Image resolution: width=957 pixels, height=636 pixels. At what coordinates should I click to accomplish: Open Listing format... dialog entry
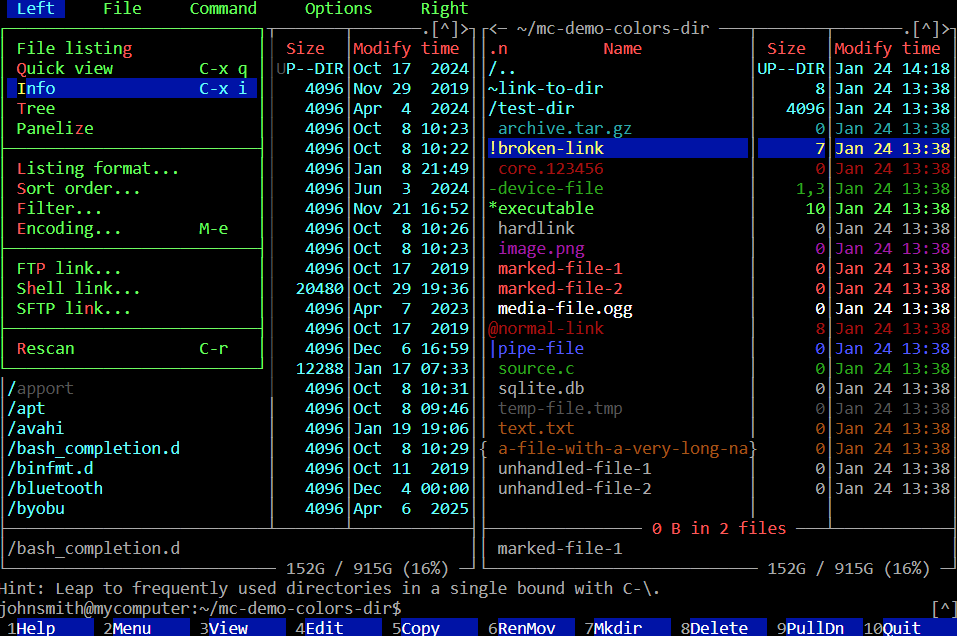click(97, 168)
